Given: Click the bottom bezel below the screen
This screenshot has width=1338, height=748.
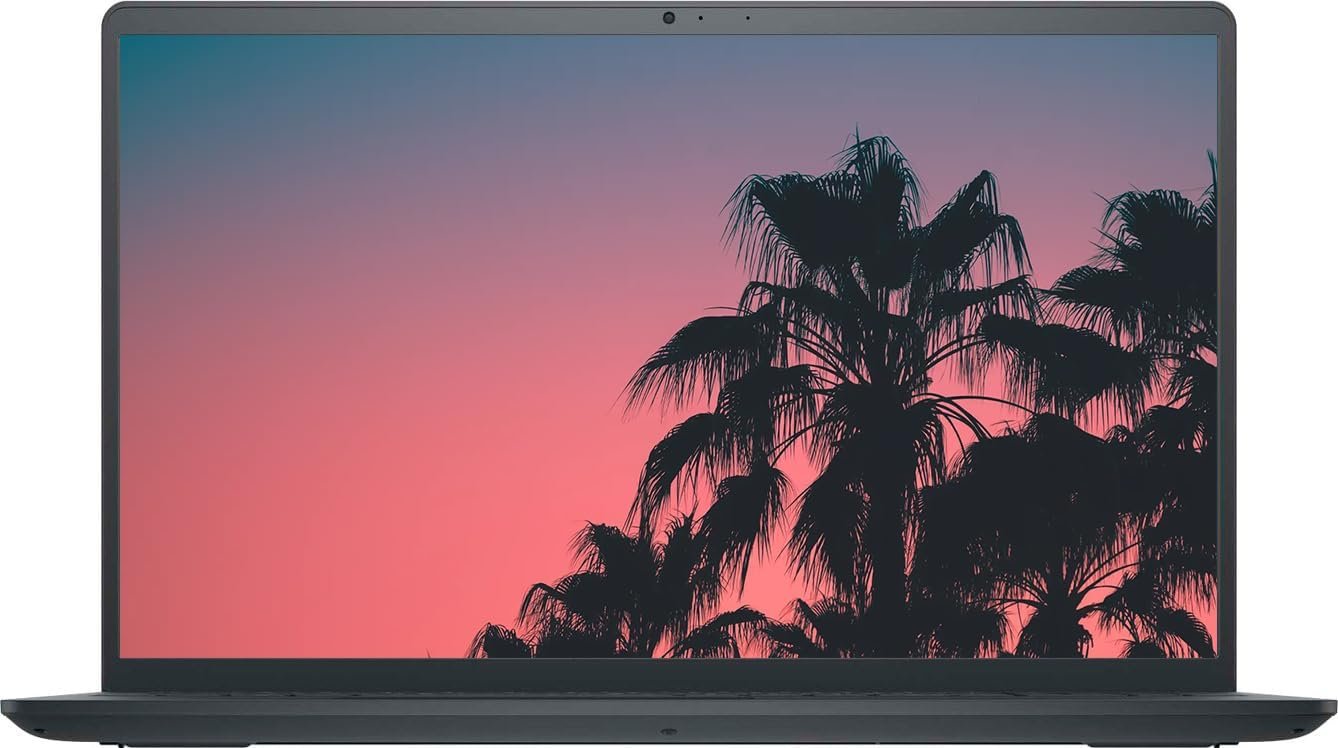Looking at the screenshot, I should [668, 674].
